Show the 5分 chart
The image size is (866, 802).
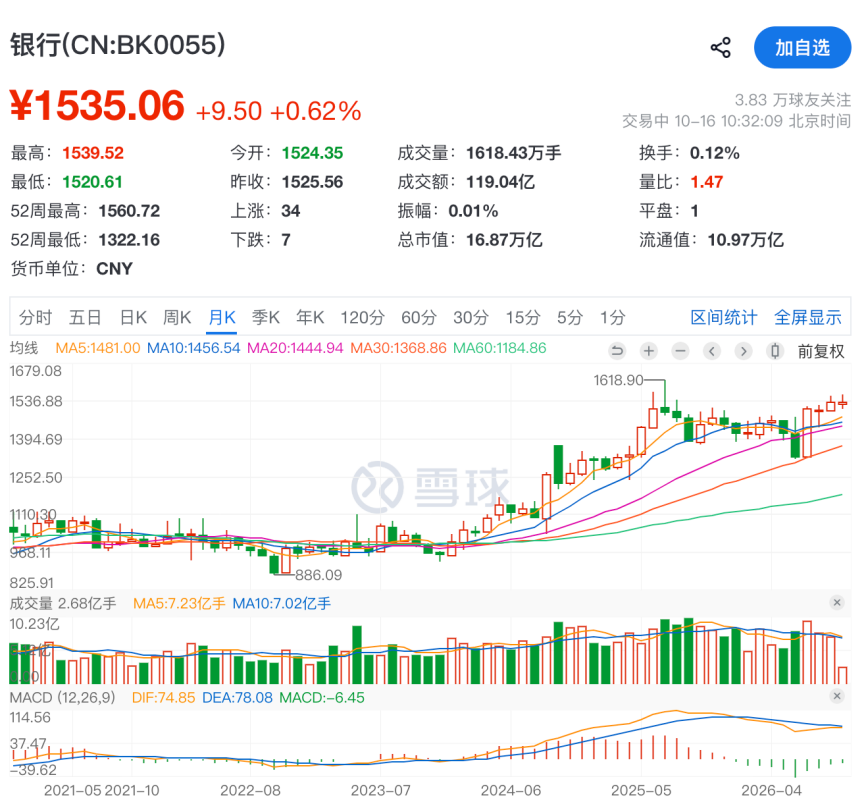[569, 318]
